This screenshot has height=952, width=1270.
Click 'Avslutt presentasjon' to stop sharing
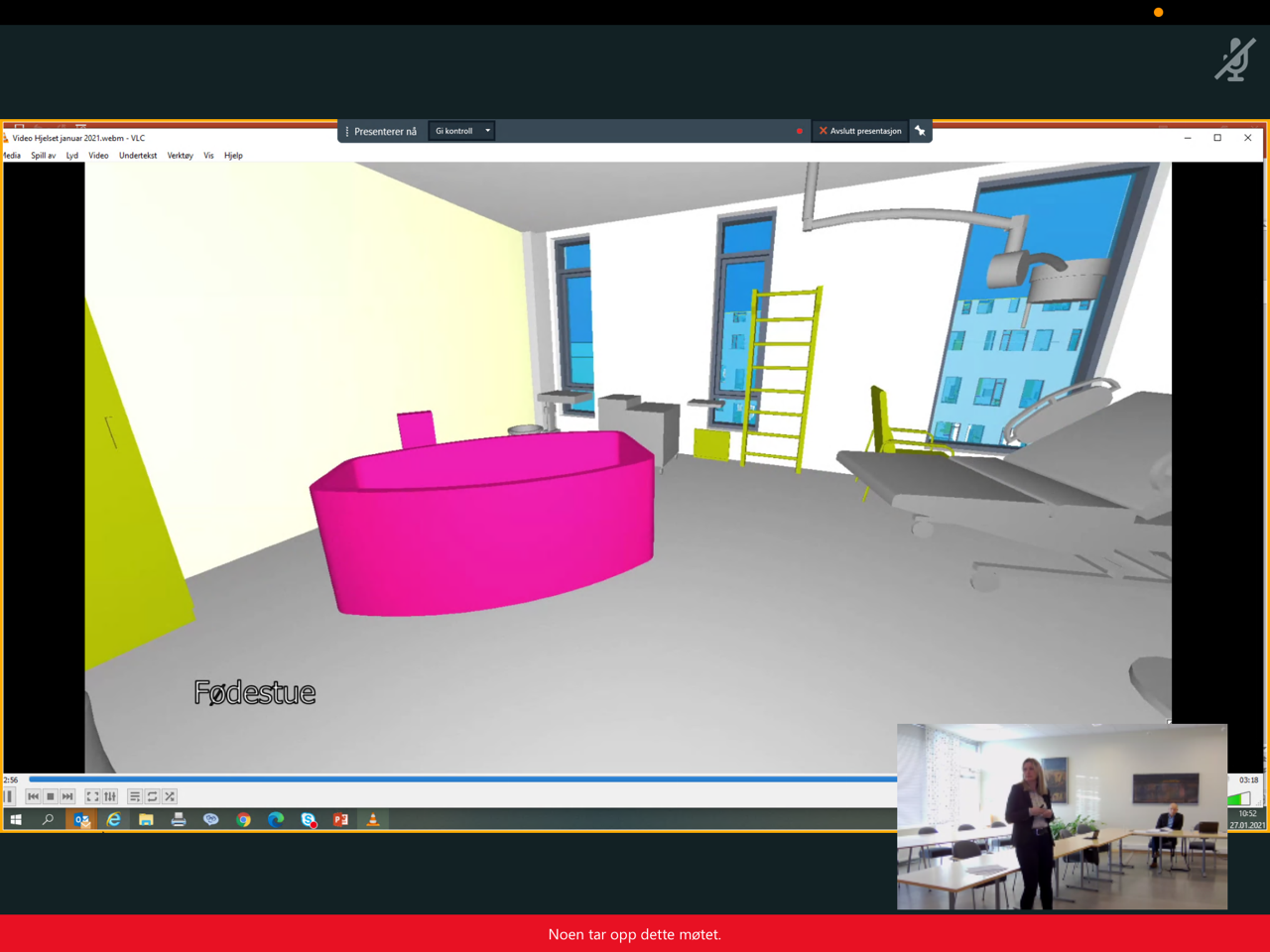860,131
